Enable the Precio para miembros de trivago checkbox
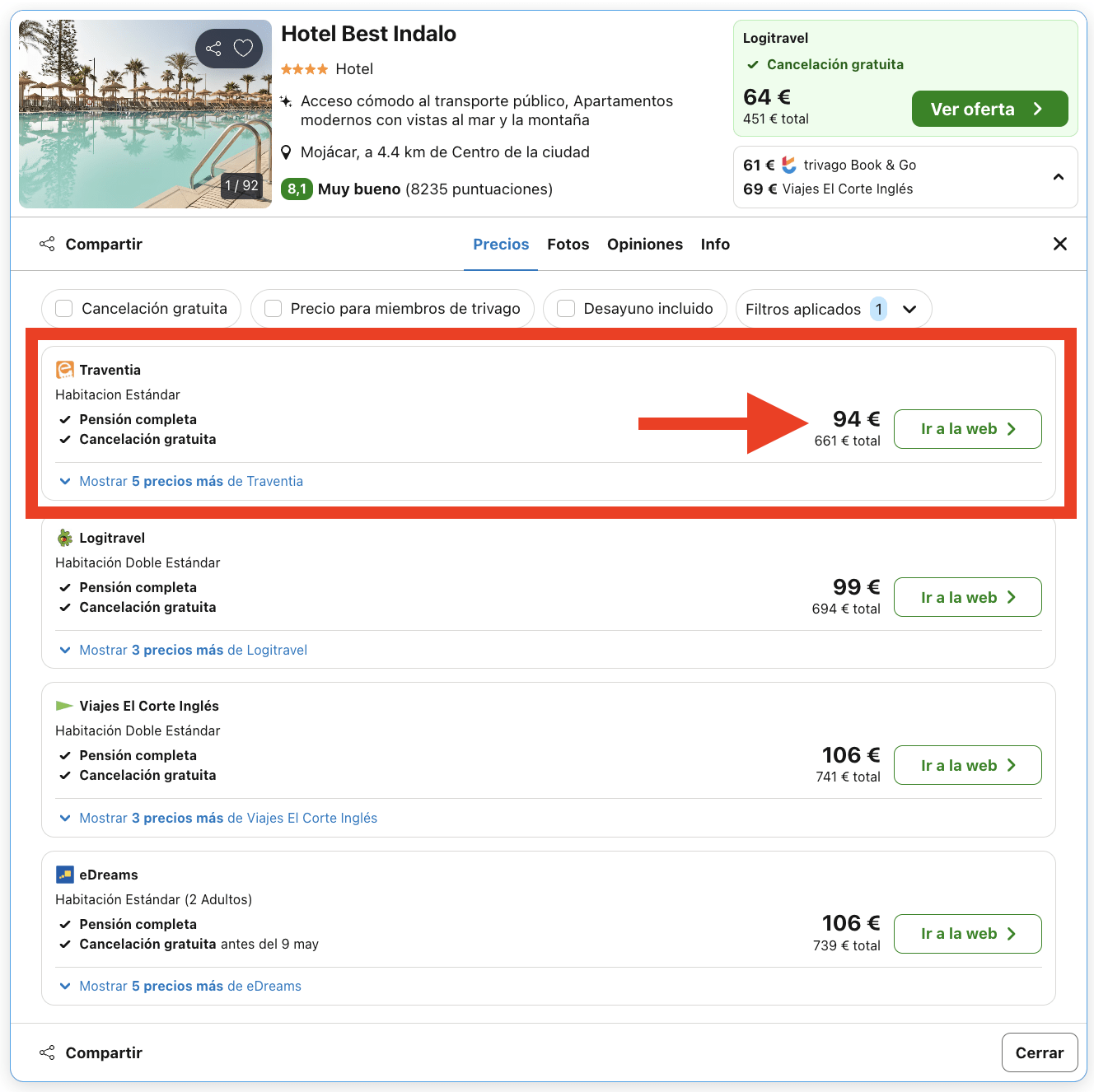 click(273, 308)
